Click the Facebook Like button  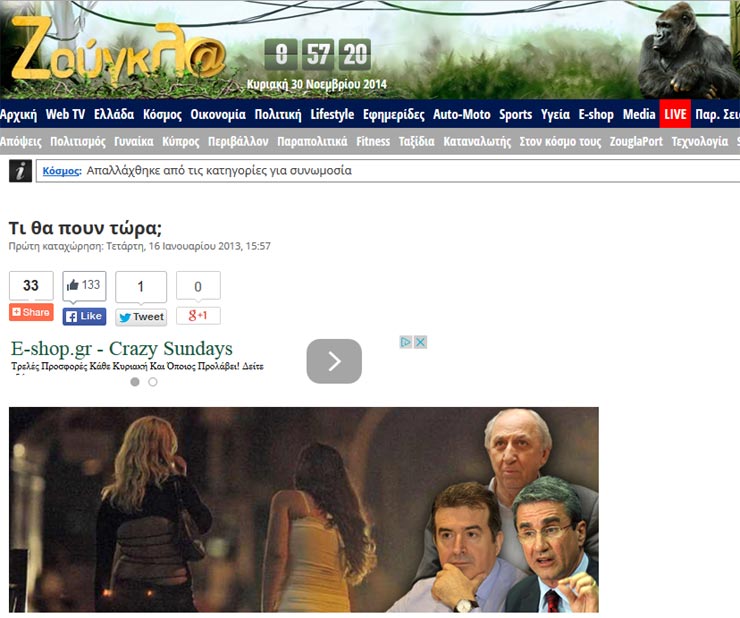pyautogui.click(x=84, y=316)
